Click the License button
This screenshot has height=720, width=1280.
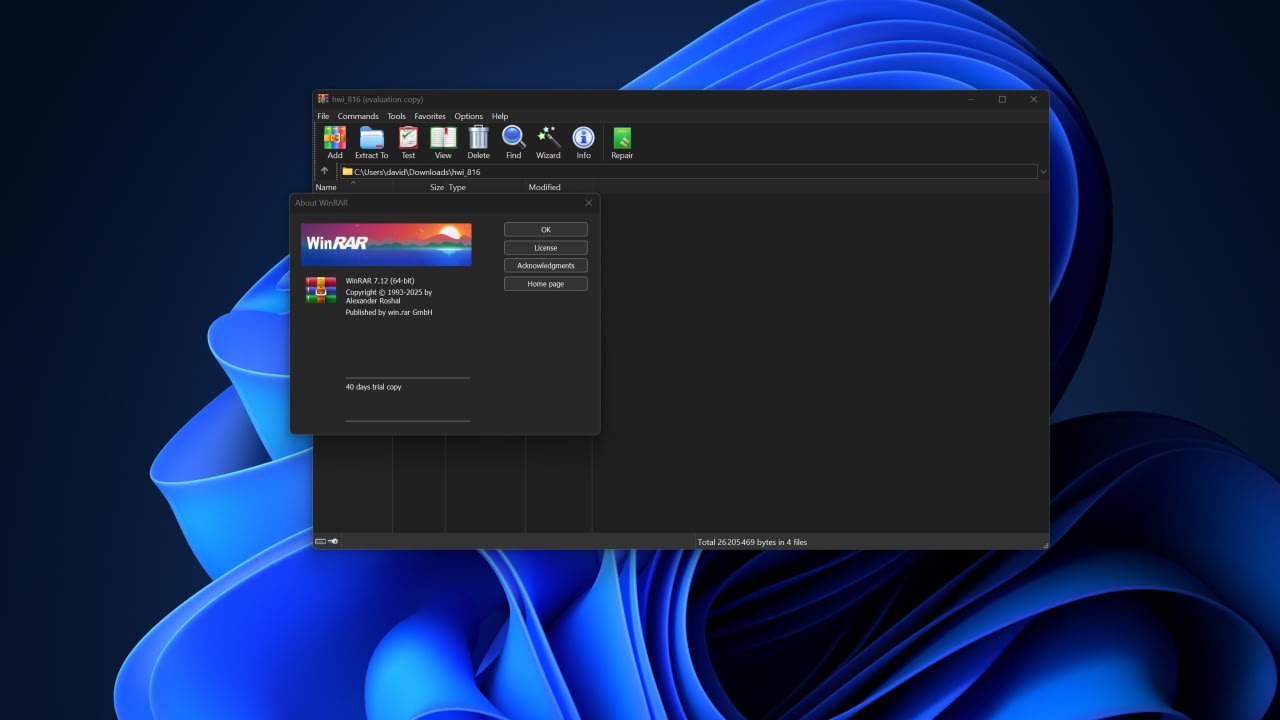coord(545,248)
